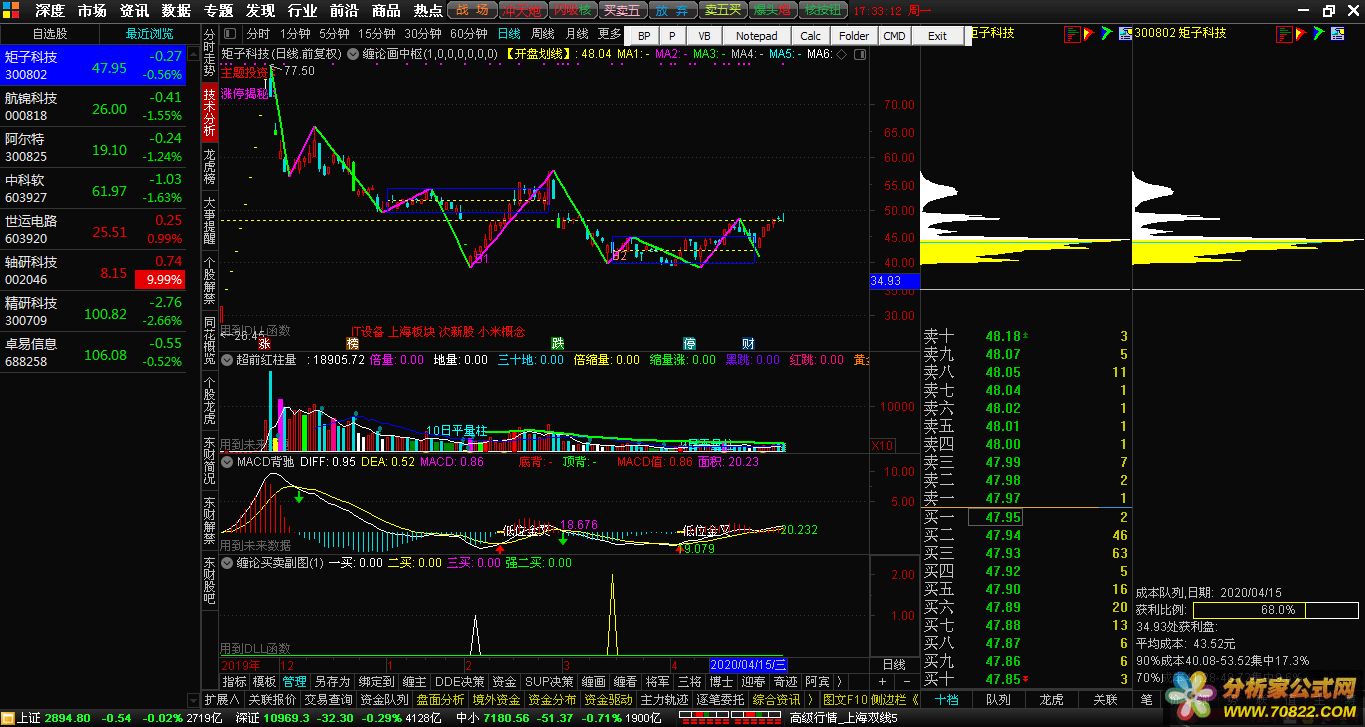The height and width of the screenshot is (727, 1365).
Task: Click red flag icon beside first 矩子科技 title
Action: [1089, 34]
